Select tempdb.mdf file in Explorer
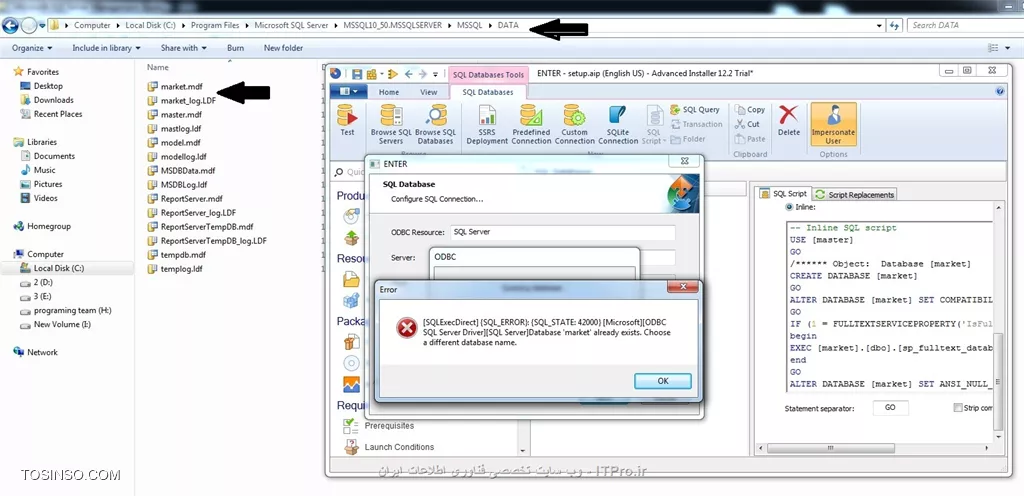The width and height of the screenshot is (1024, 496). [176, 255]
